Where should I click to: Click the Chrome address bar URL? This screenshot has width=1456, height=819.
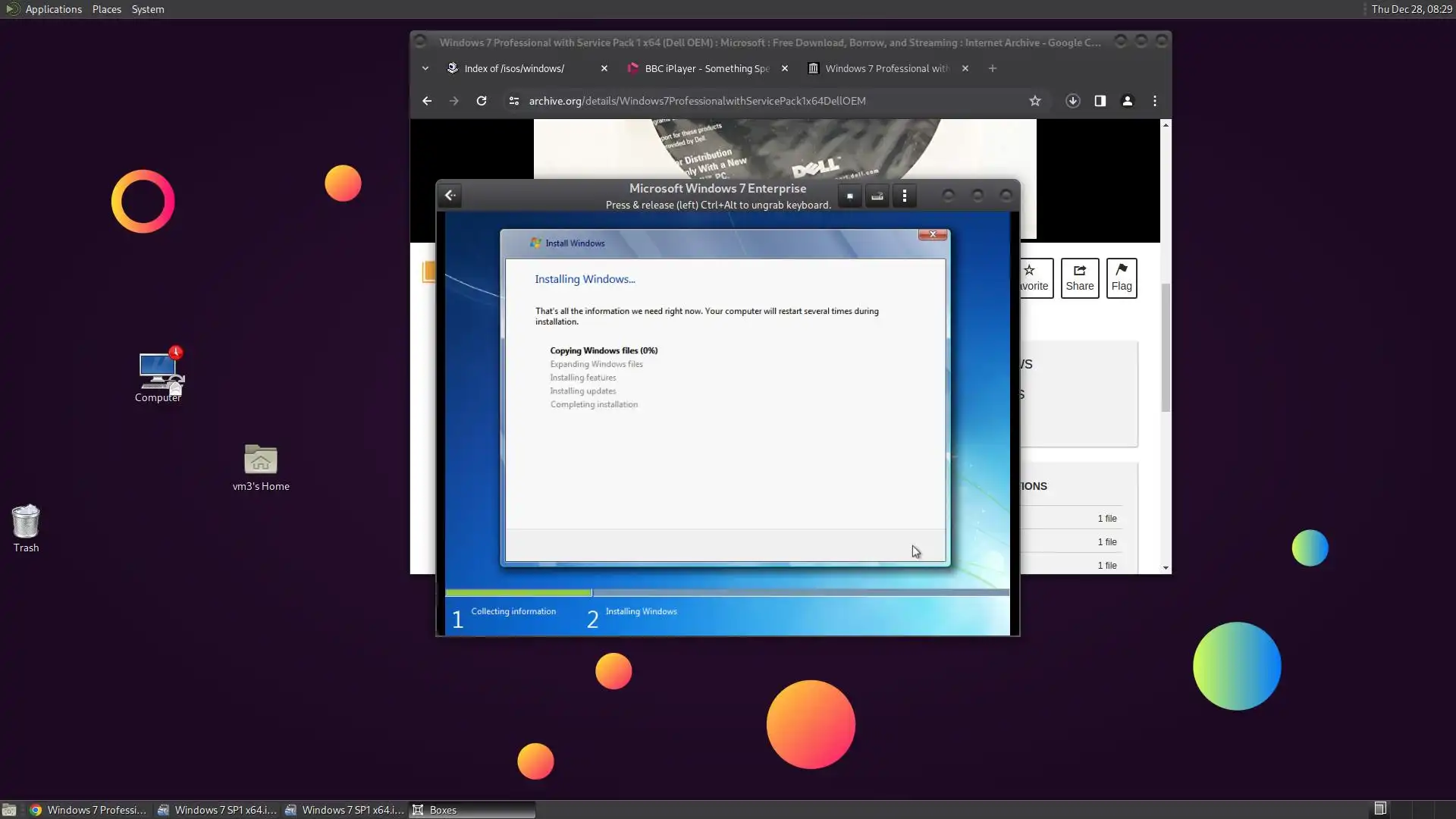(696, 101)
